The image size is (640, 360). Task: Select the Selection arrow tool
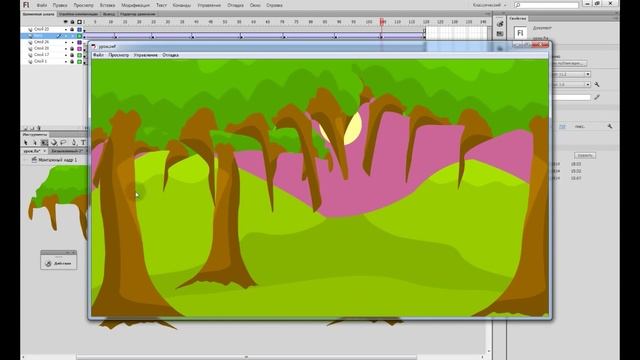click(x=26, y=142)
